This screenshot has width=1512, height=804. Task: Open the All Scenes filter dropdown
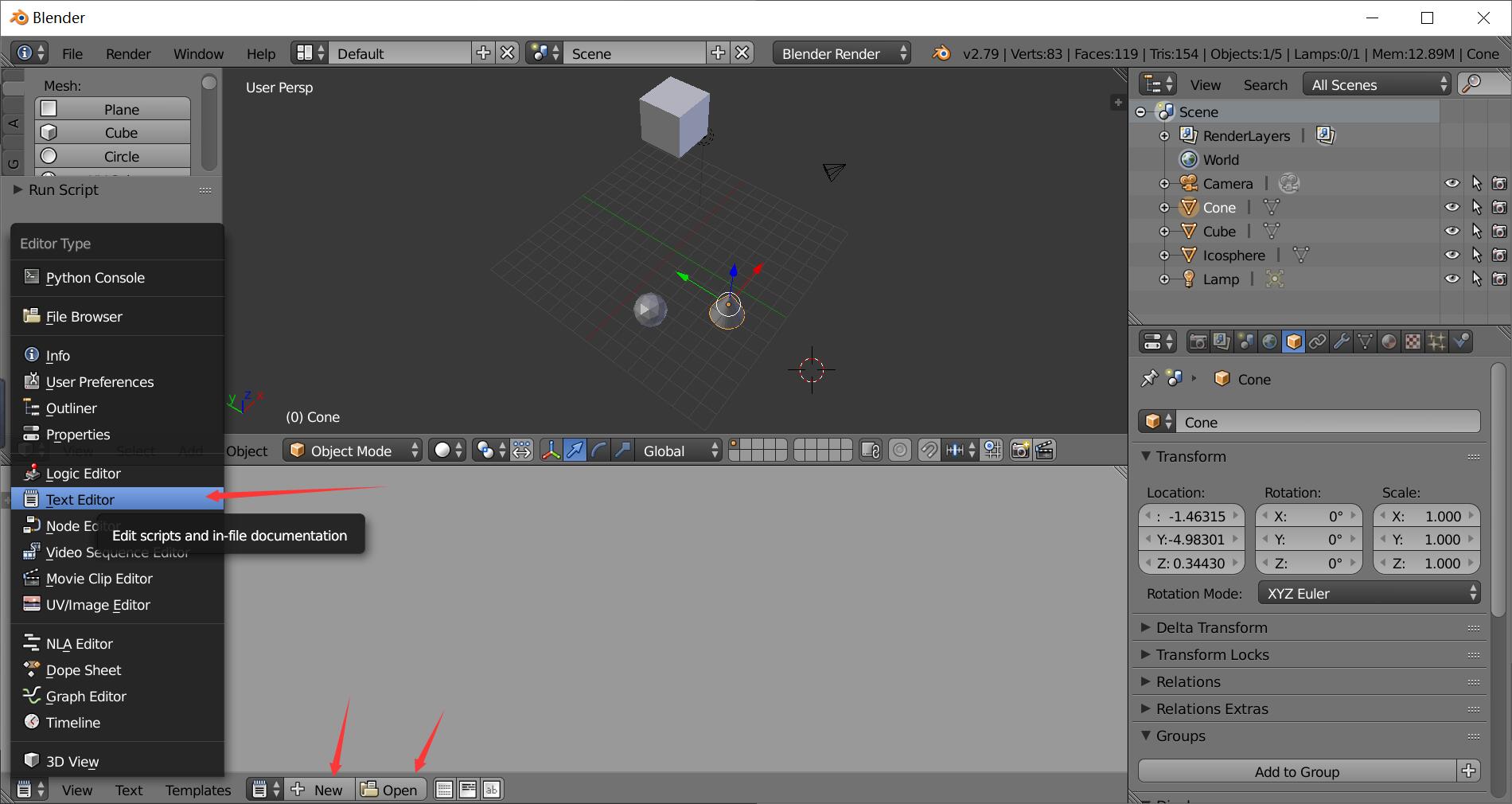pos(1377,84)
